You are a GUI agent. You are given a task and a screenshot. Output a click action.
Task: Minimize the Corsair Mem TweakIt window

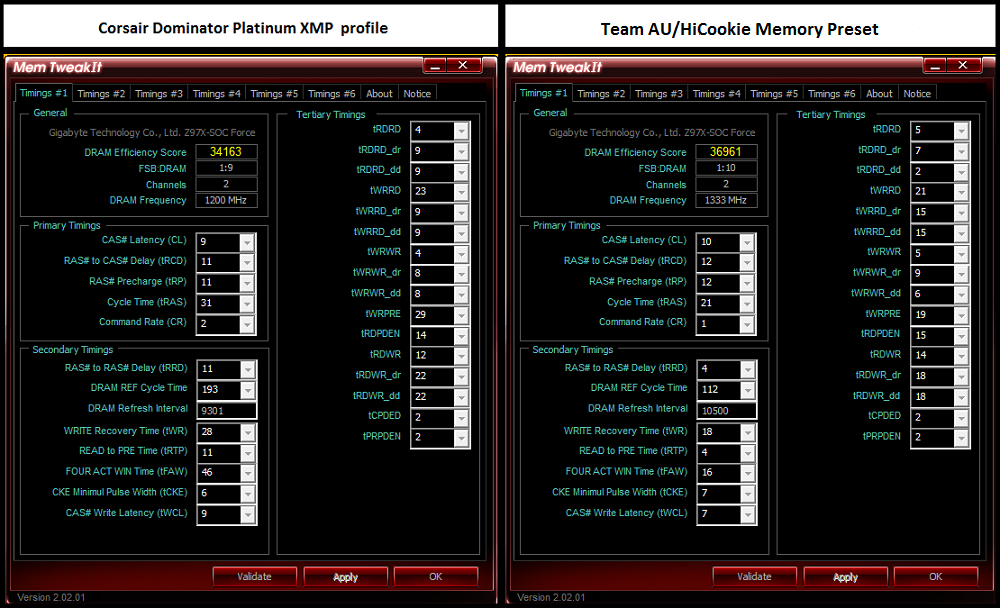click(436, 66)
